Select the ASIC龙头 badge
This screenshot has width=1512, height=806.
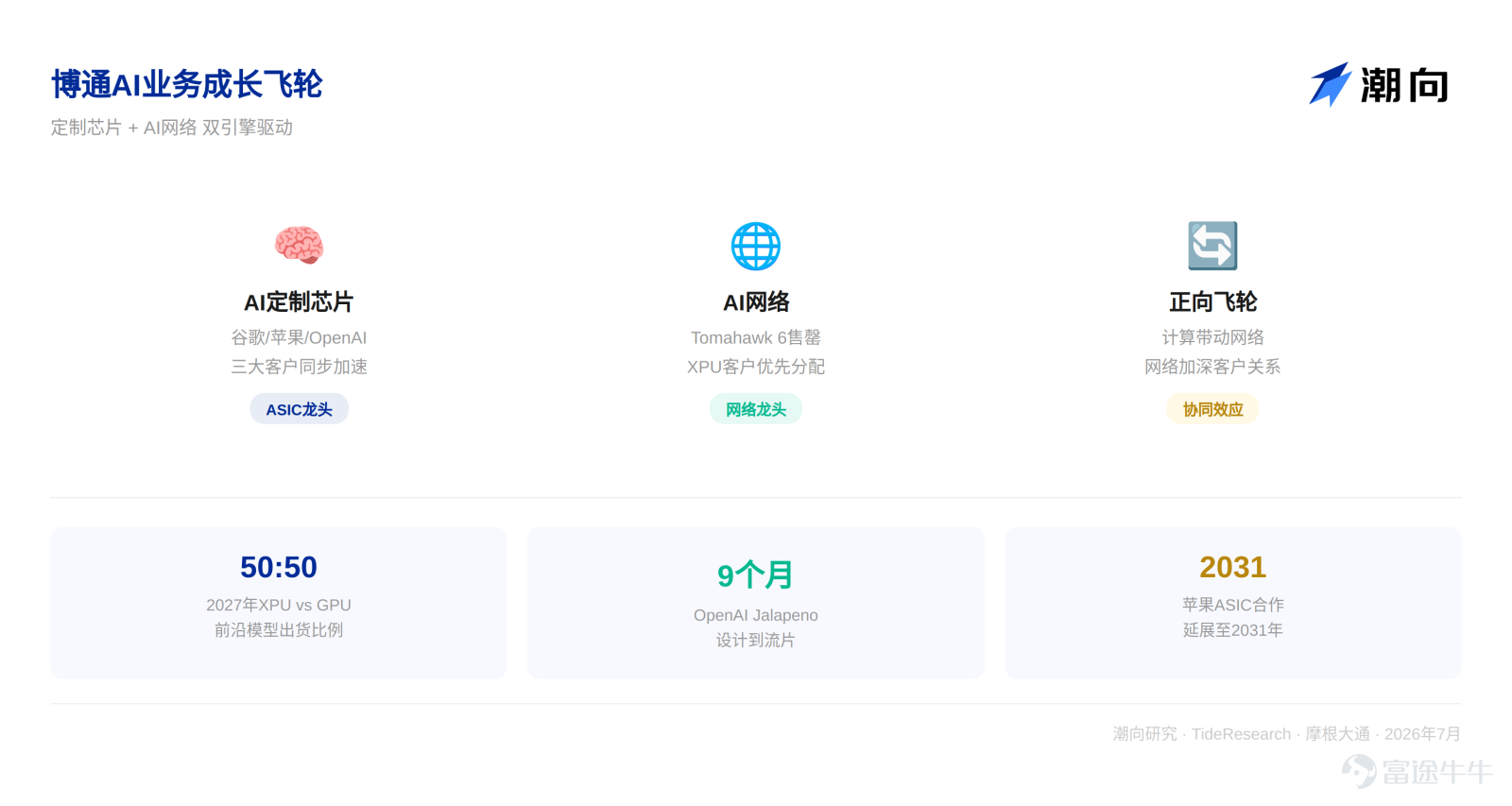pyautogui.click(x=299, y=409)
